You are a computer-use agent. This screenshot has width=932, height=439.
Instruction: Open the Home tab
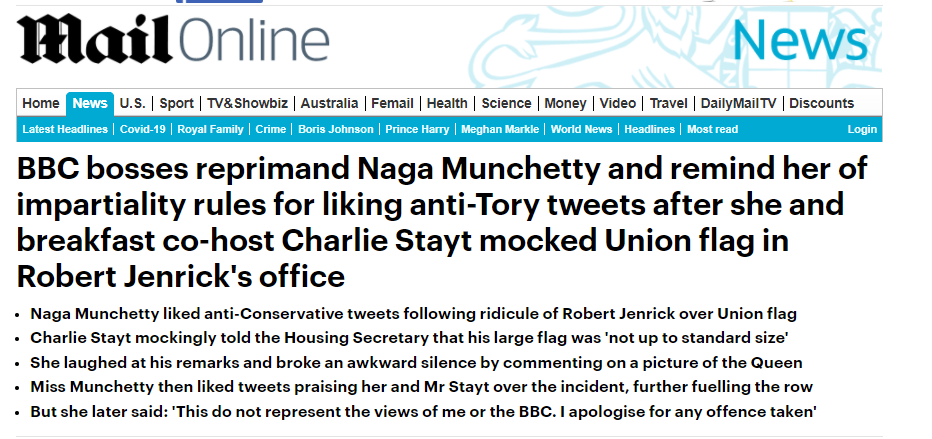(41, 103)
